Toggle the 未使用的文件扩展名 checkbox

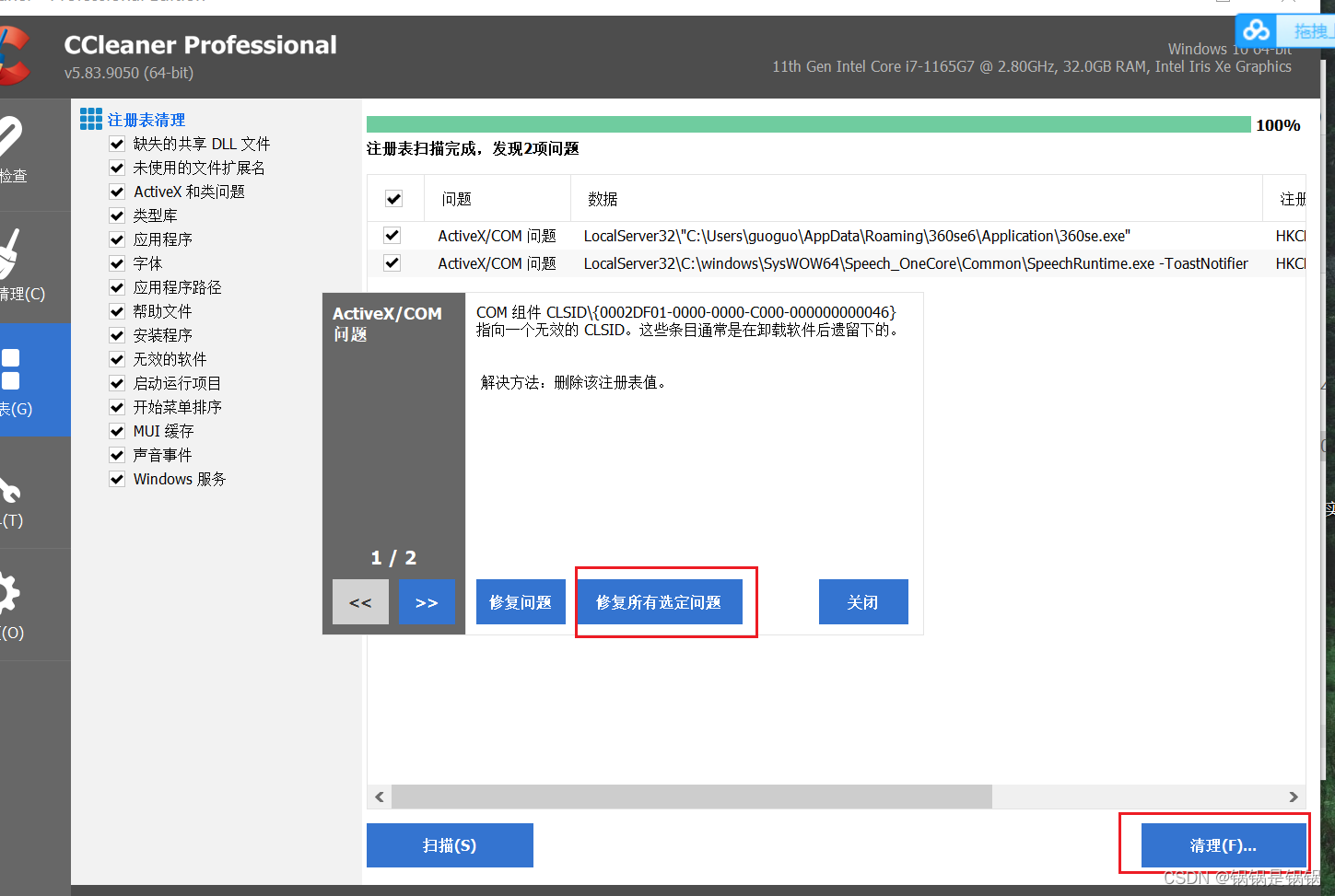click(117, 168)
